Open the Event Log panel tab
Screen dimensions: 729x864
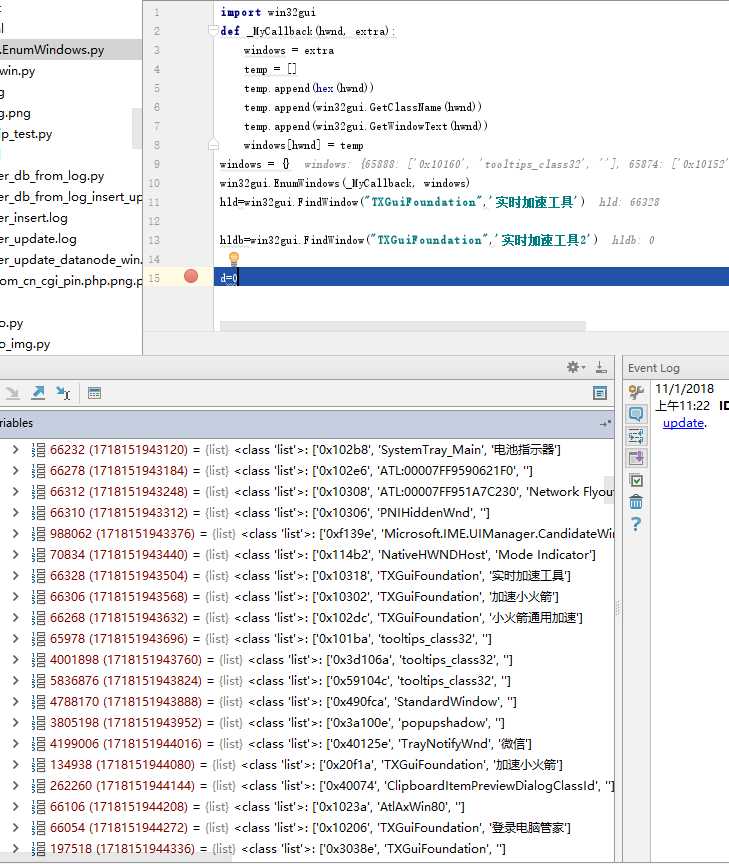654,368
